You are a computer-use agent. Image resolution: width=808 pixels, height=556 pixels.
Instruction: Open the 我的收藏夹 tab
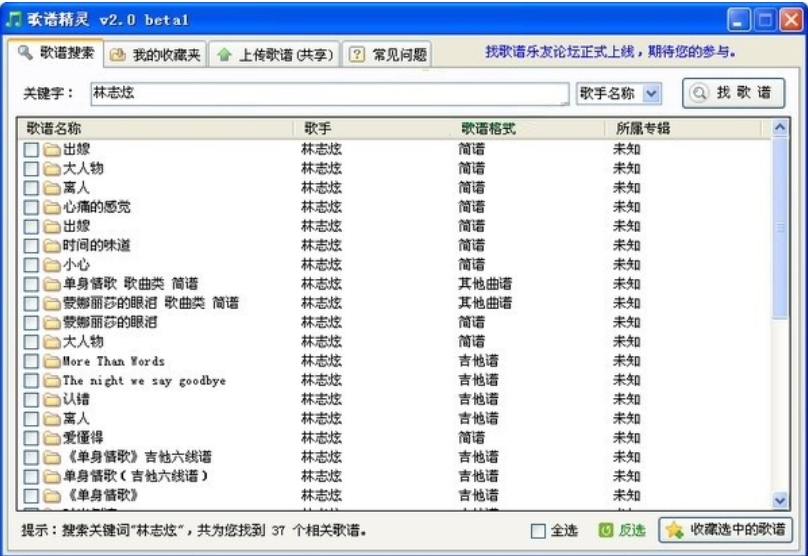156,55
